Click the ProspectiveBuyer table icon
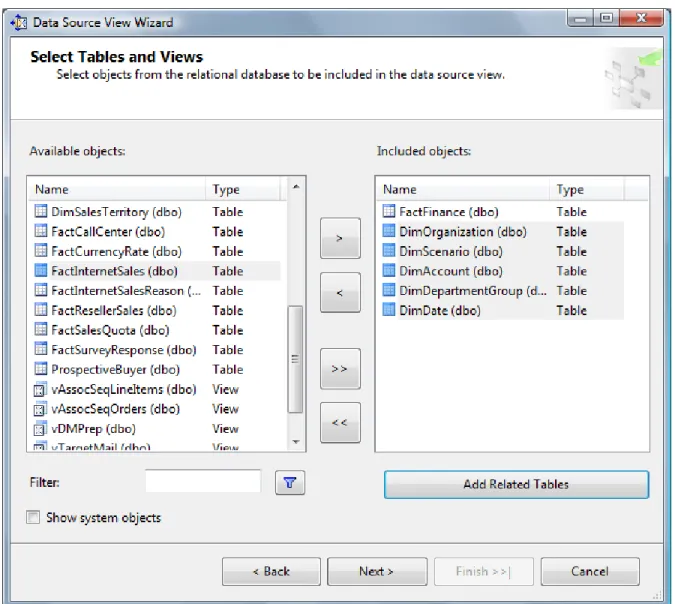Image resolution: width=675 pixels, height=604 pixels. [x=40, y=369]
